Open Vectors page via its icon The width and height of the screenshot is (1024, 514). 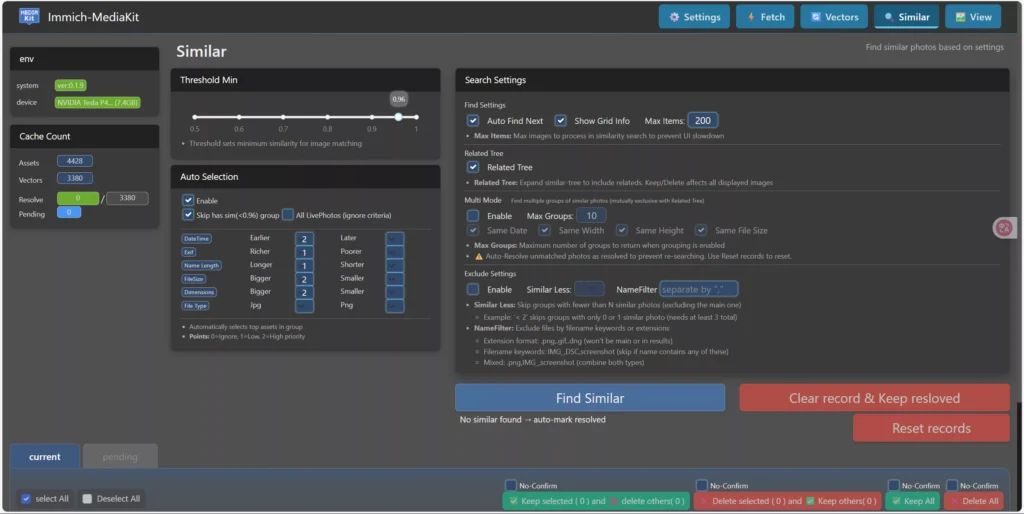pyautogui.click(x=817, y=17)
